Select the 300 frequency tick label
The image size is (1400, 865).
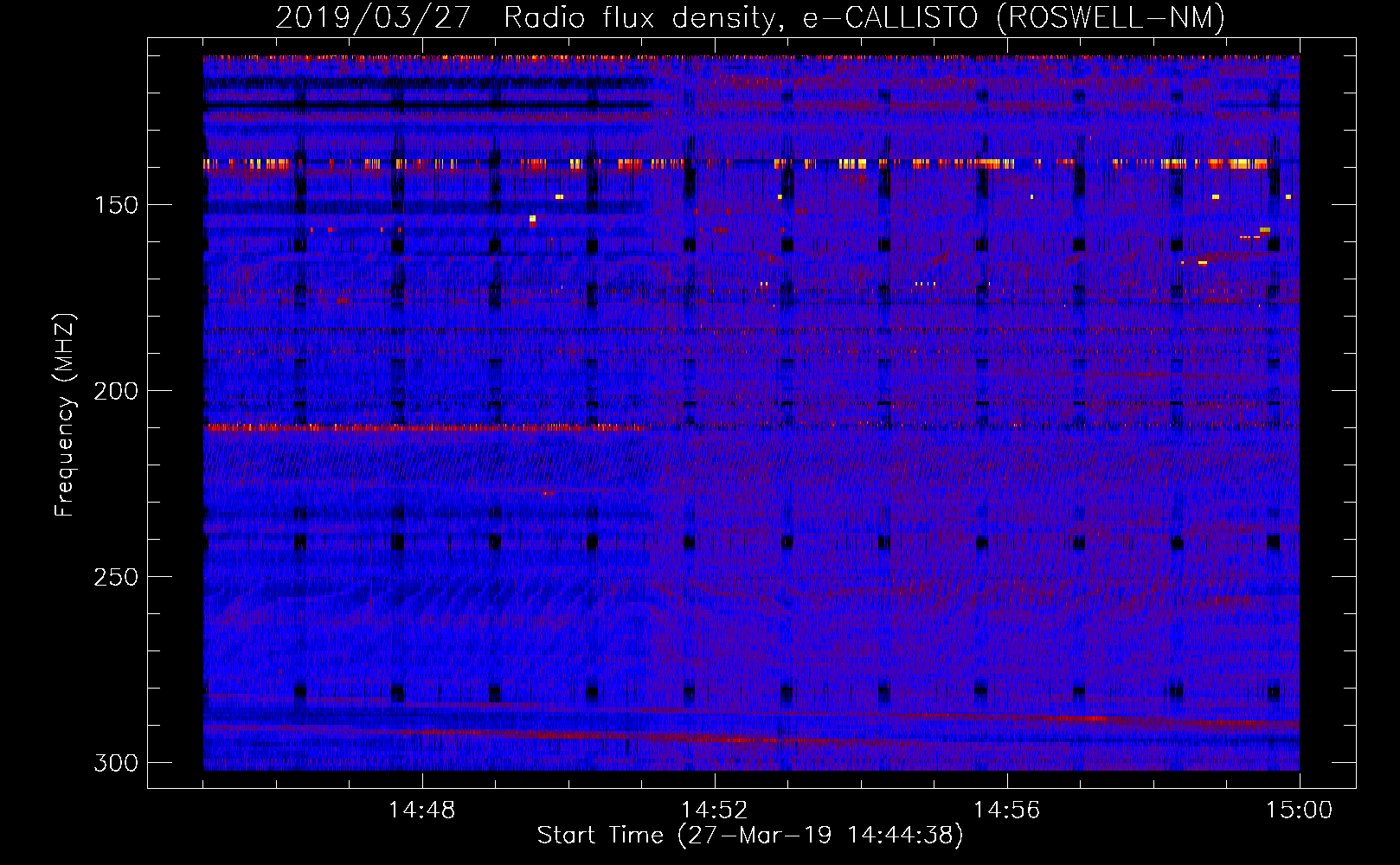[116, 763]
